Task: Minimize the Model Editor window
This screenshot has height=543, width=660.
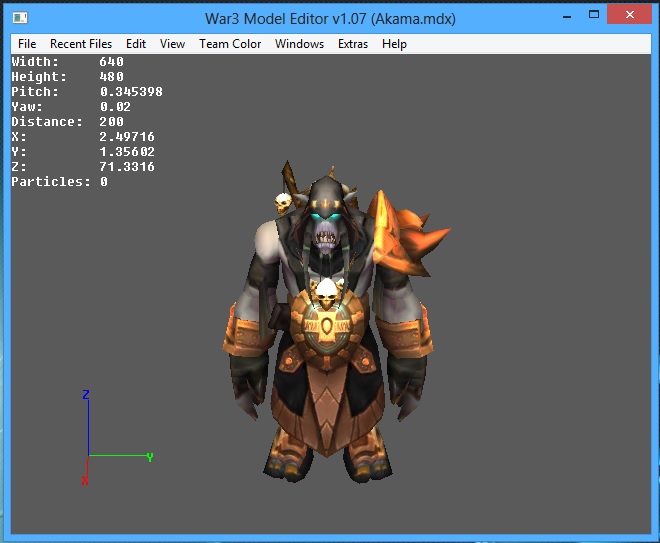Action: click(567, 16)
